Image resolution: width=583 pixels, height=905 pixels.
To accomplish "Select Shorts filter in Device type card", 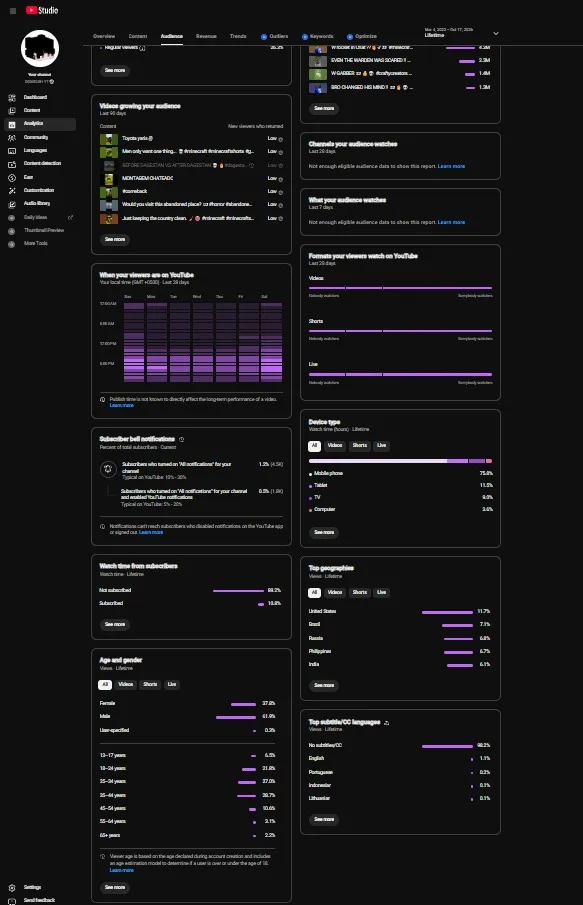I will (x=360, y=446).
